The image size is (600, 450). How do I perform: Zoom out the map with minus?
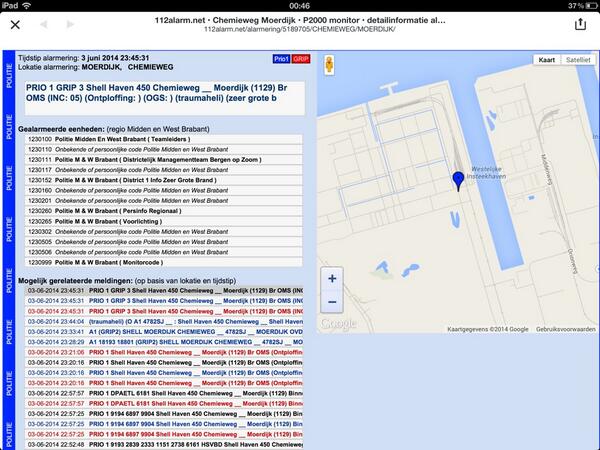[332, 302]
